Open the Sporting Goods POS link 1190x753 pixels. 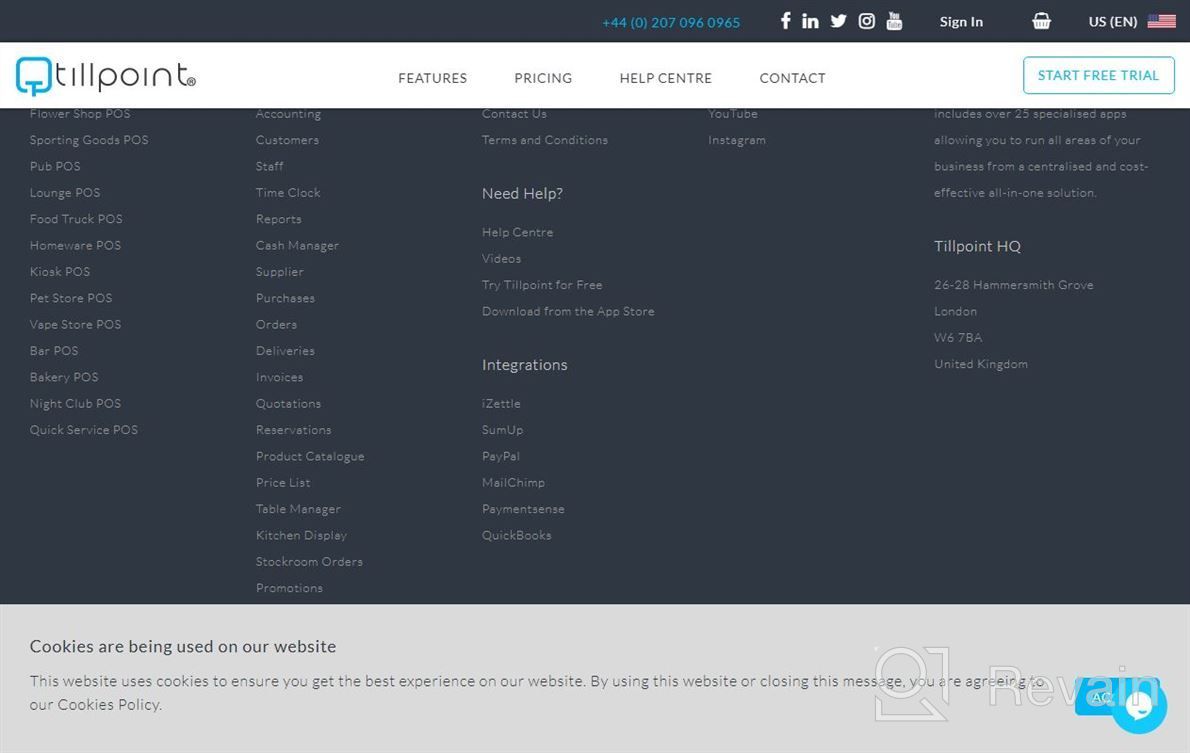coord(89,140)
